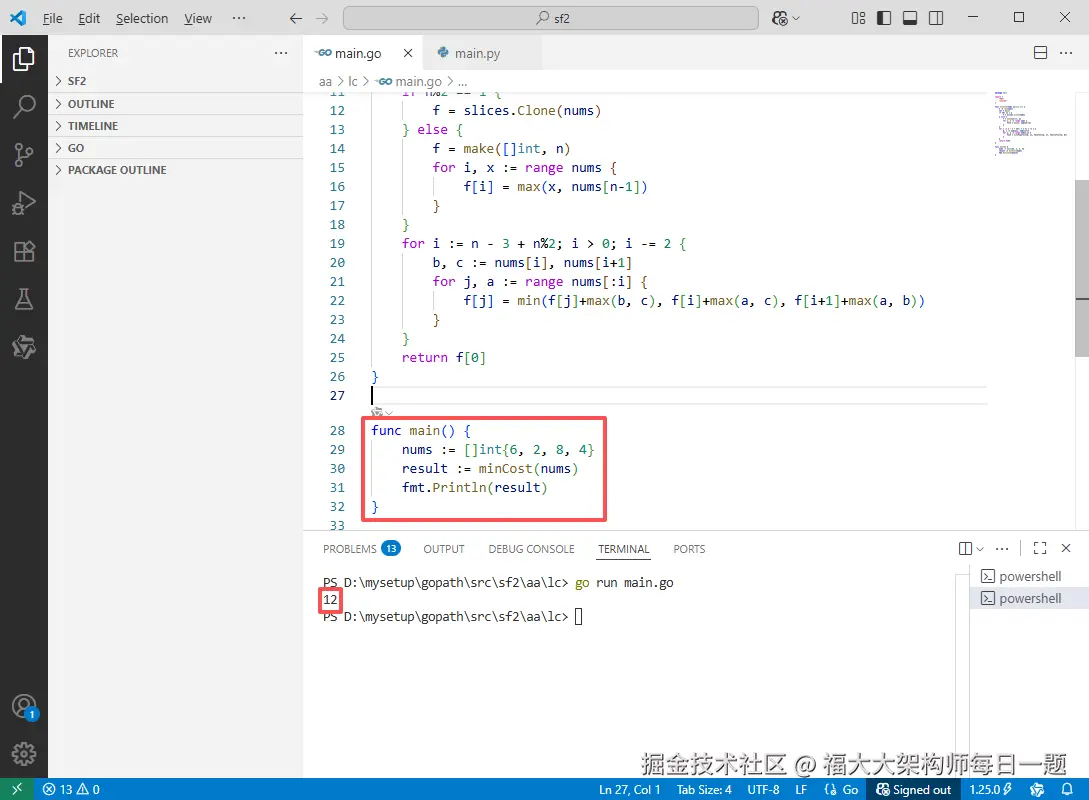
Task: Click the sf2 command center search box
Action: pyautogui.click(x=551, y=18)
